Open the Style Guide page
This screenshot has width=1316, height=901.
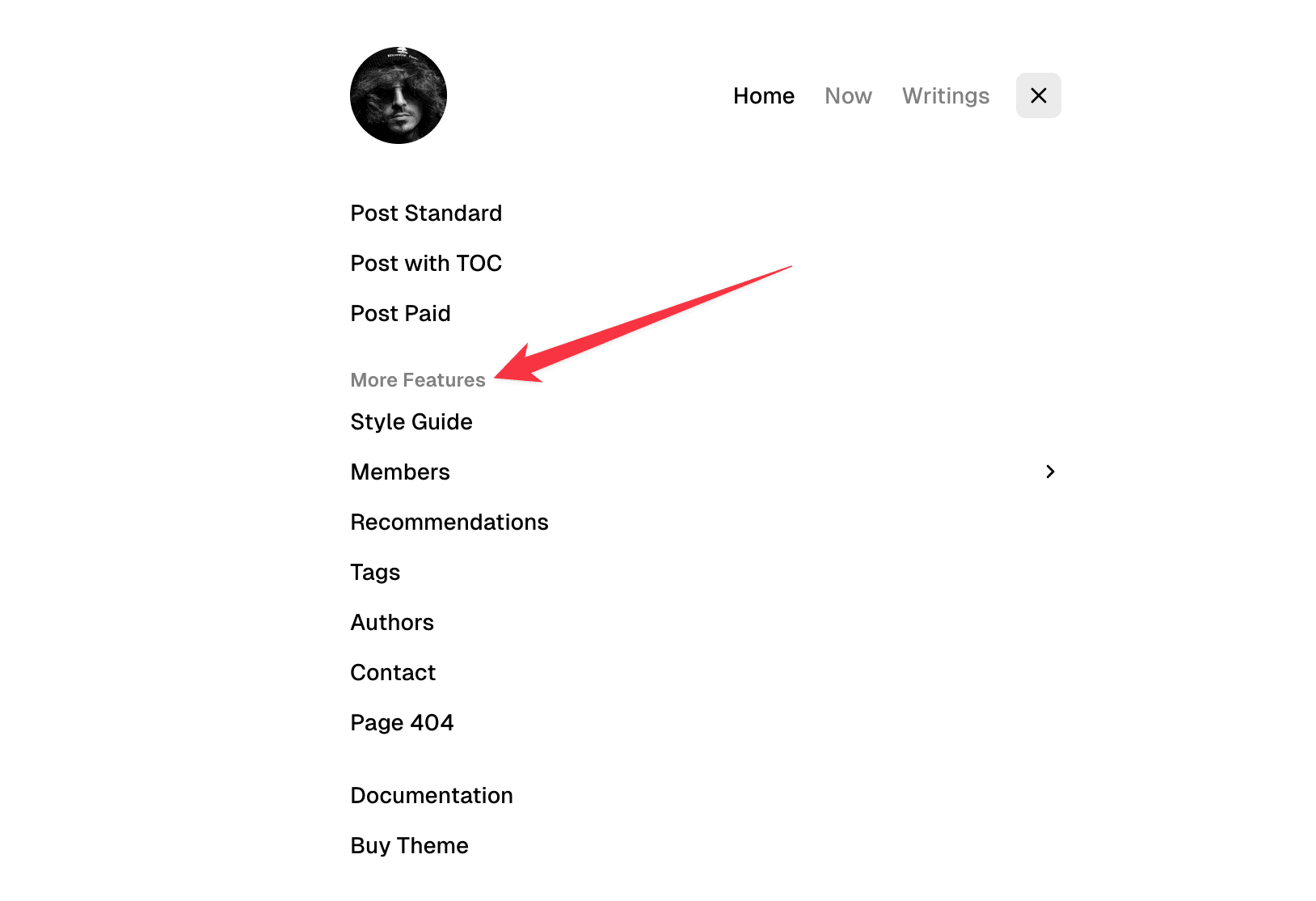(411, 421)
